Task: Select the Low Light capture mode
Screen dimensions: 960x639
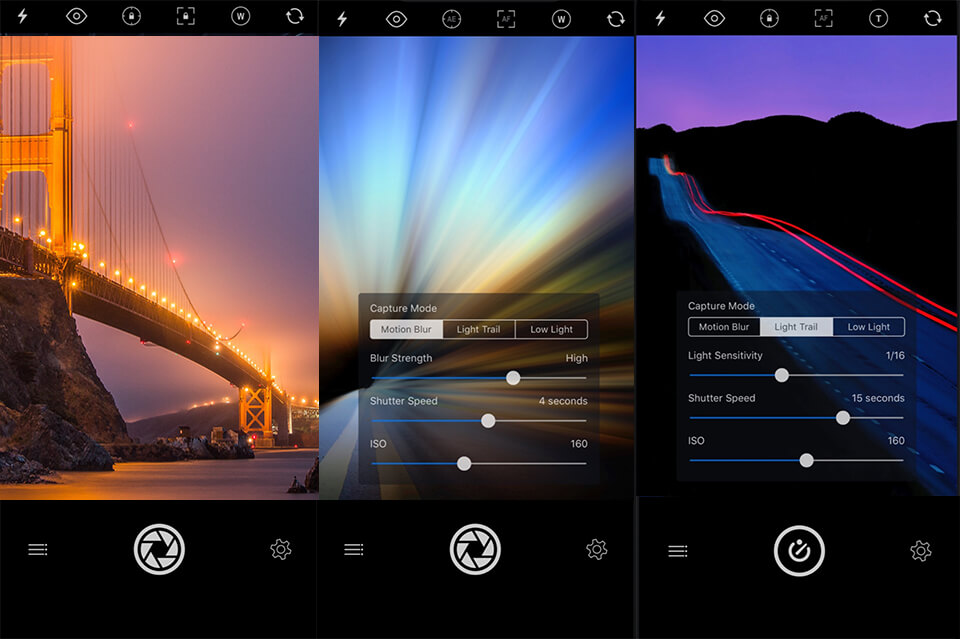Action: (x=551, y=329)
